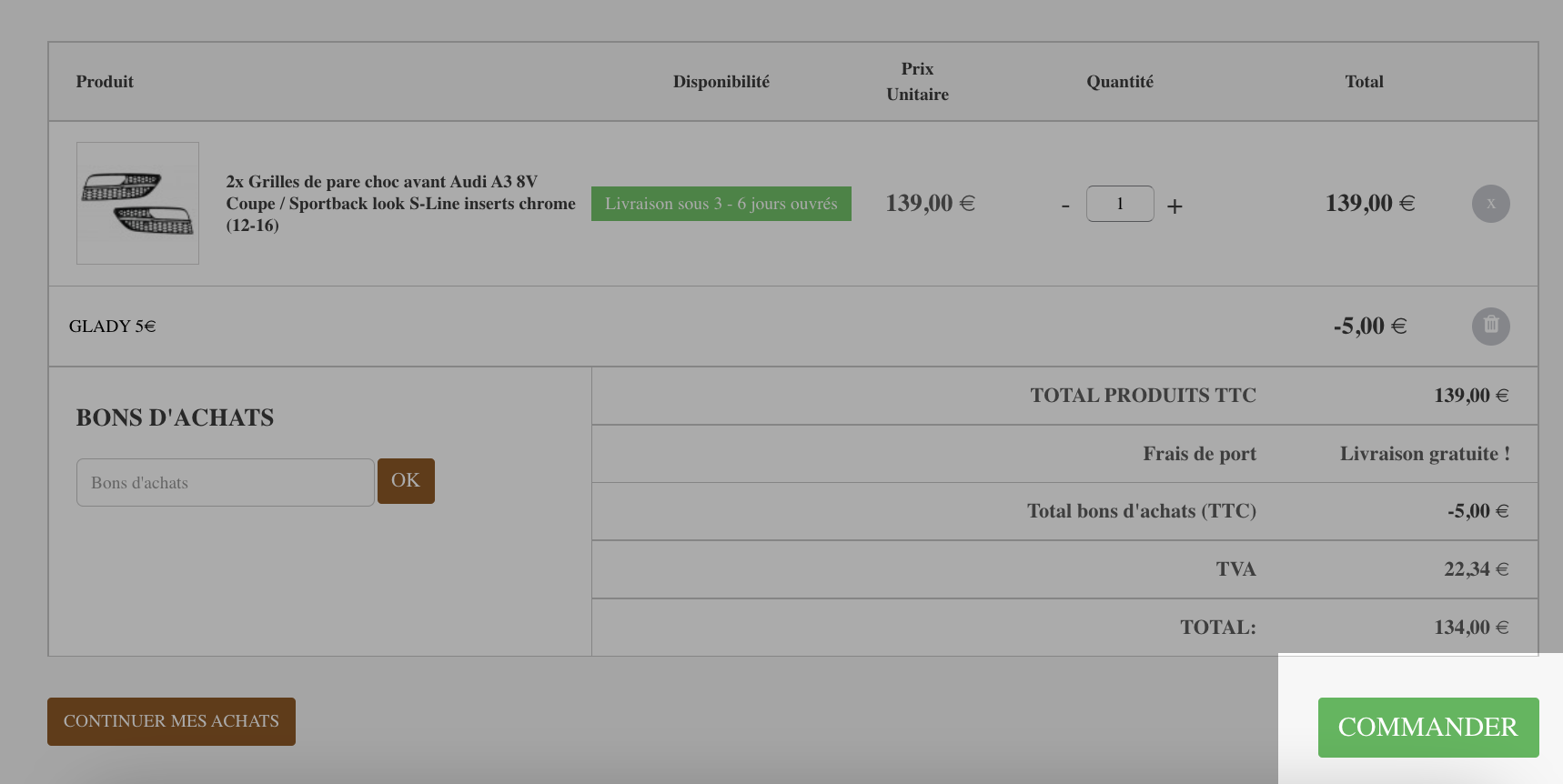
Task: Click the green Livraison sous 3 - 6 jours badge
Action: click(x=721, y=204)
